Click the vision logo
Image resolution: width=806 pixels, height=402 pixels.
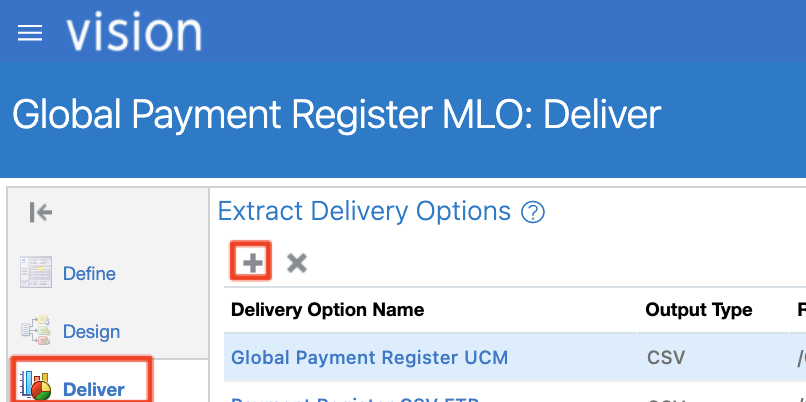coord(134,32)
